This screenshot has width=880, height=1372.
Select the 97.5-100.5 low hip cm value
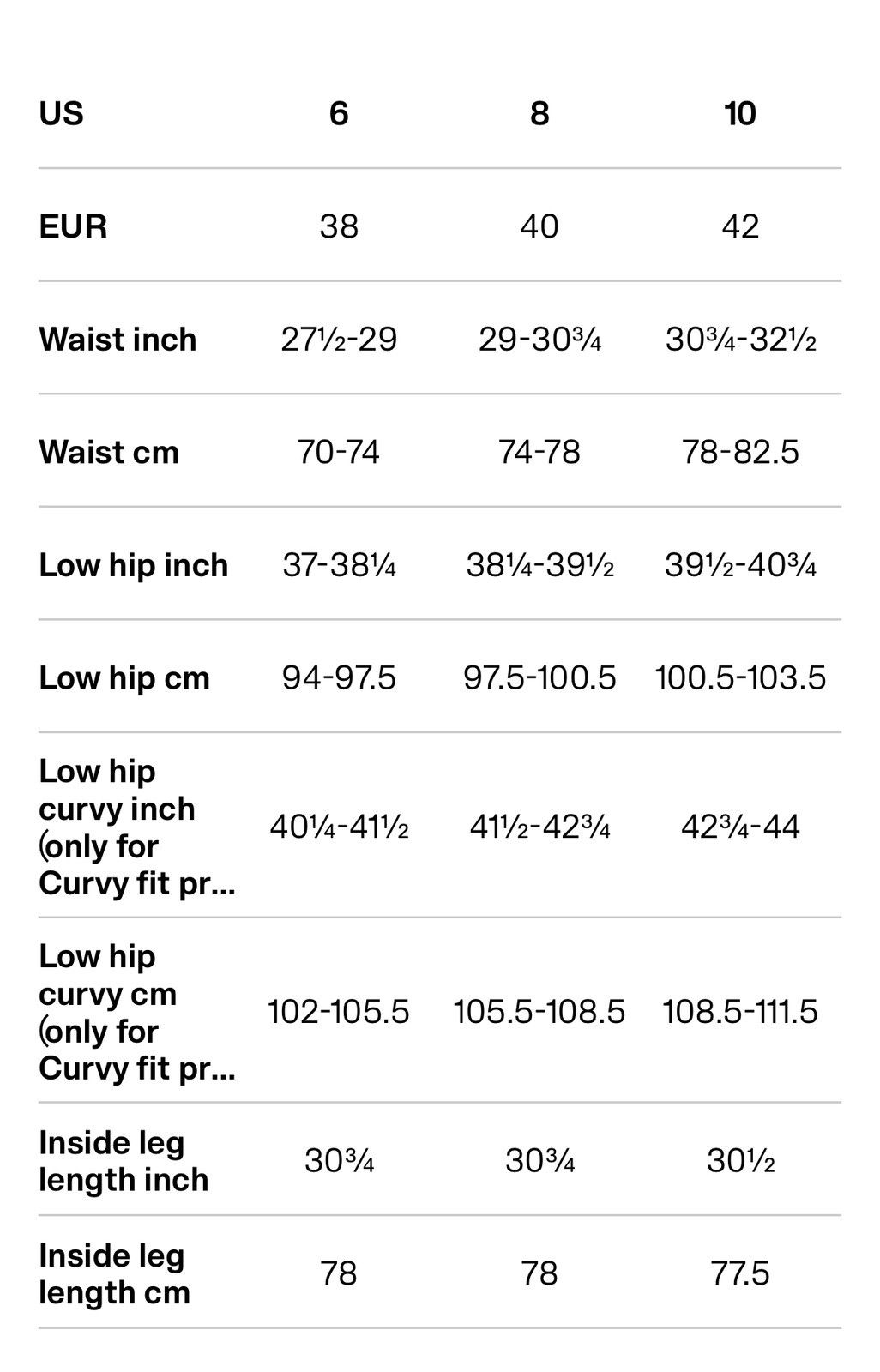[x=539, y=678]
